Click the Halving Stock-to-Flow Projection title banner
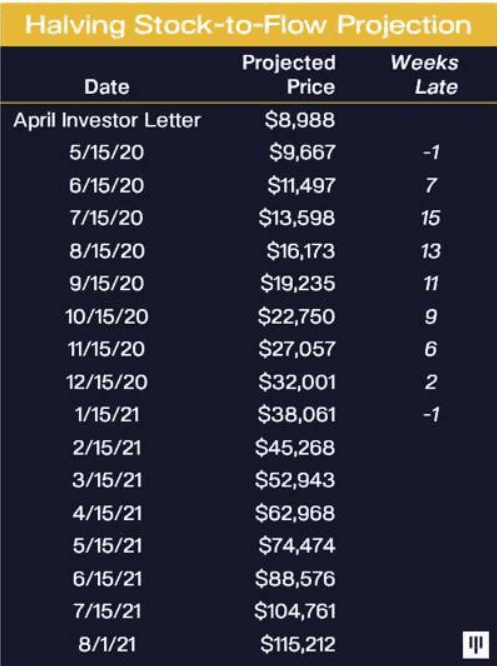This screenshot has height=666, width=497. pyautogui.click(x=248, y=25)
